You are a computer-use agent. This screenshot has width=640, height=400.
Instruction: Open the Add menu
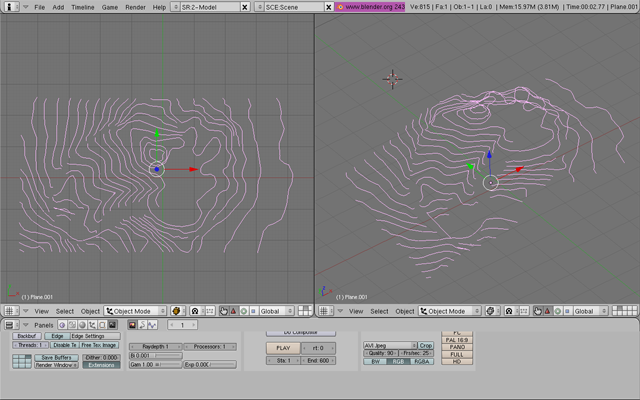(58, 7)
